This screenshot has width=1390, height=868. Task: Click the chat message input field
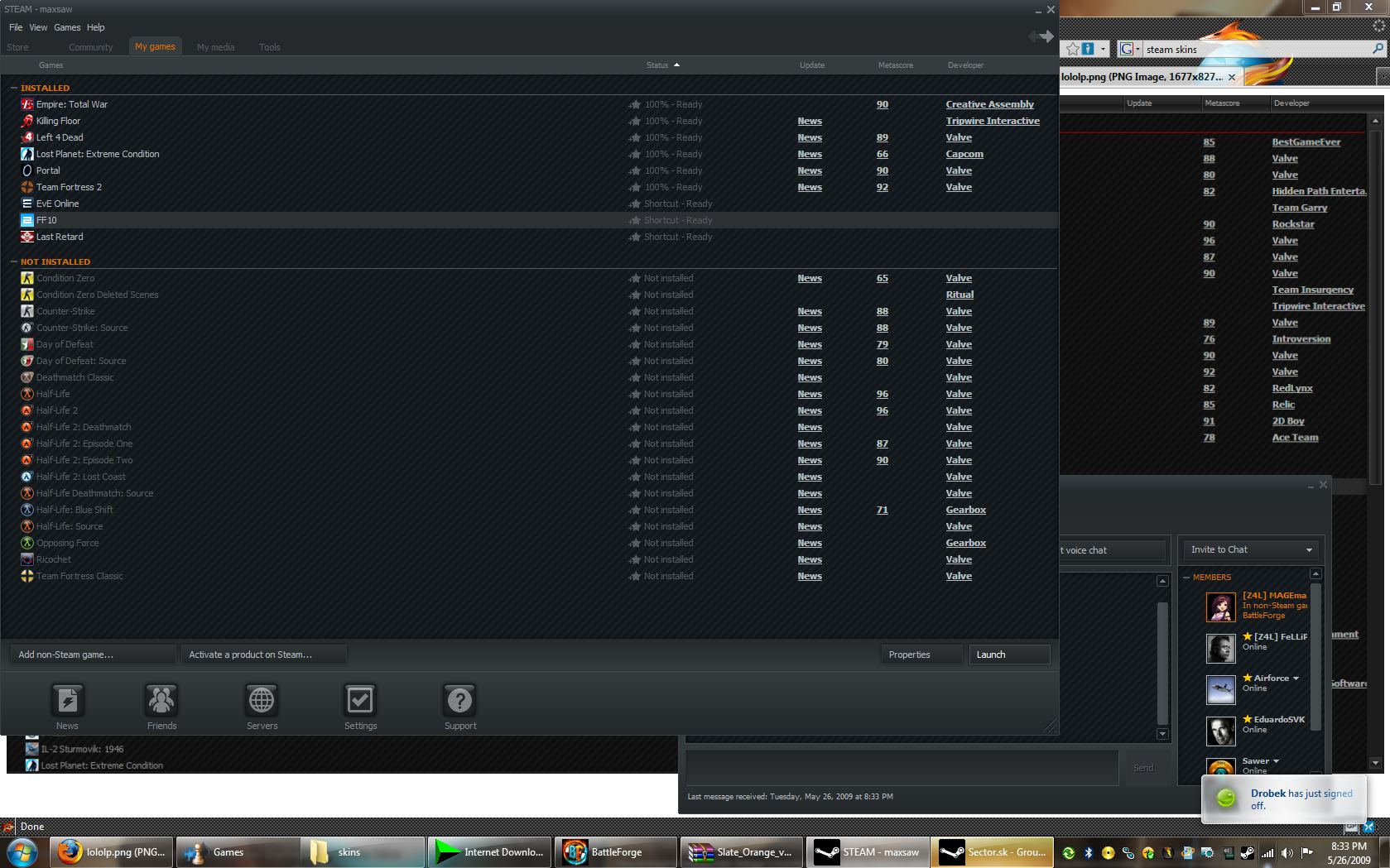click(902, 767)
